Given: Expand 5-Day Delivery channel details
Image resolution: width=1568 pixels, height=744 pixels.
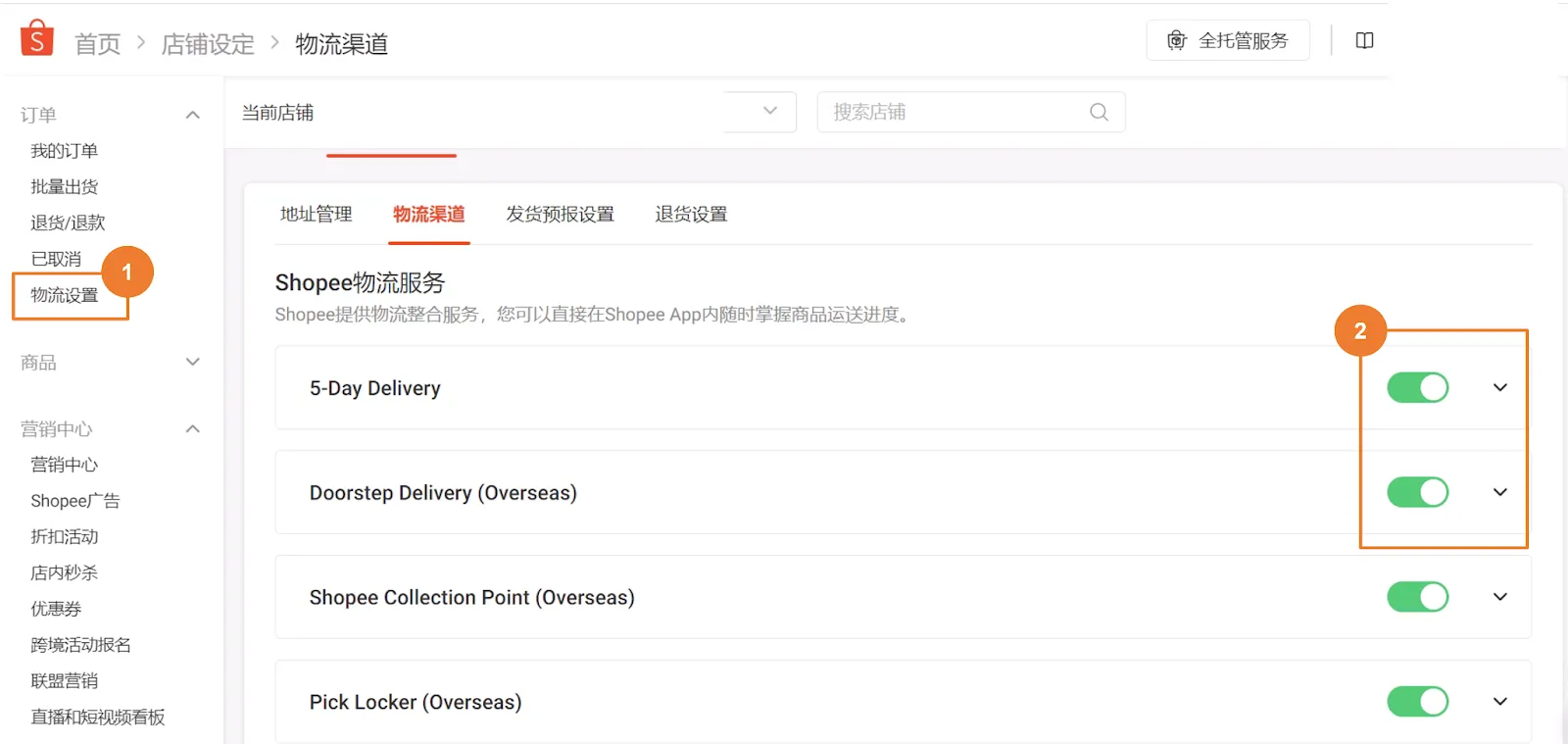Looking at the screenshot, I should click(1499, 387).
